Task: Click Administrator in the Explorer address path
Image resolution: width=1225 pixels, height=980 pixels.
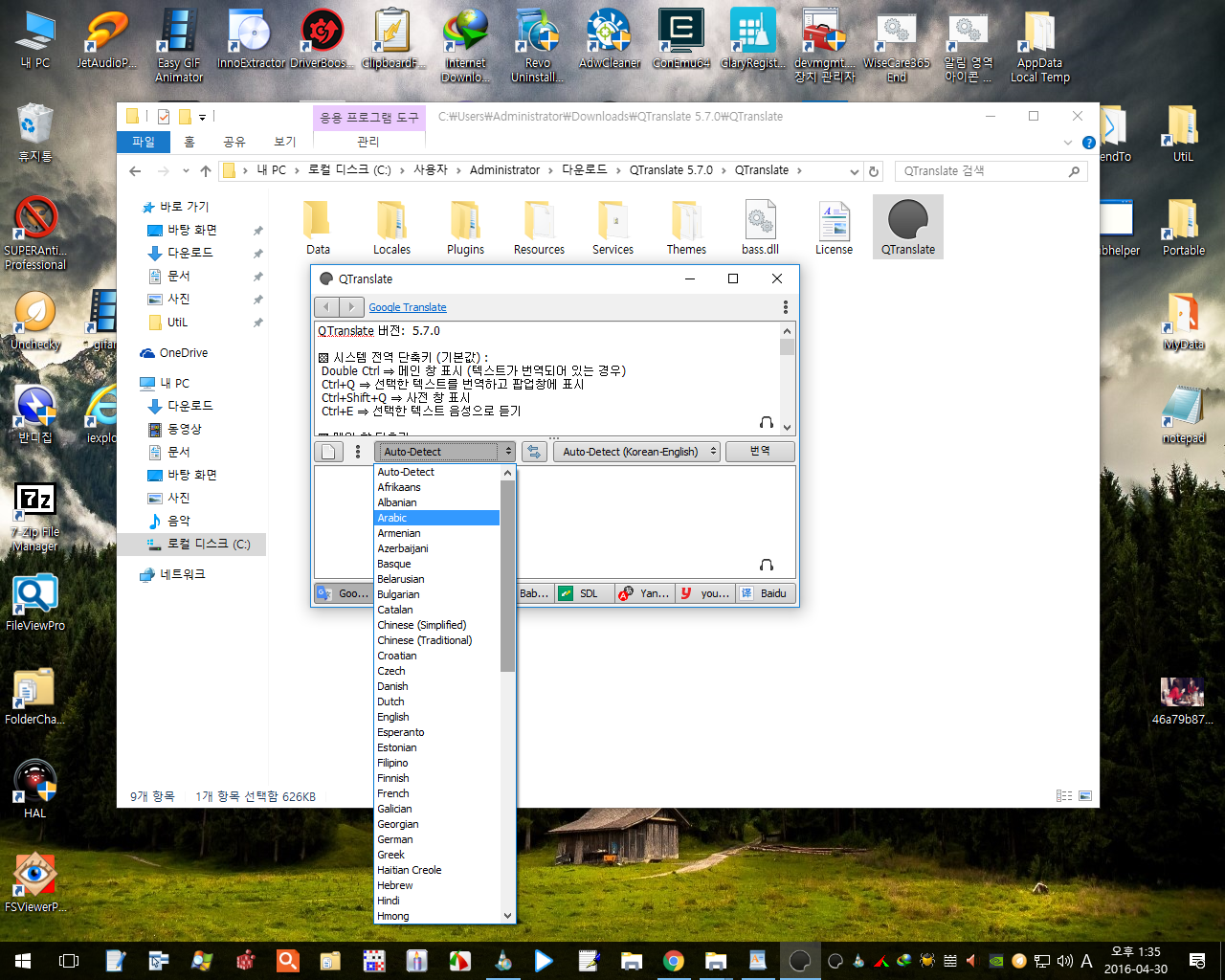Action: pyautogui.click(x=504, y=170)
